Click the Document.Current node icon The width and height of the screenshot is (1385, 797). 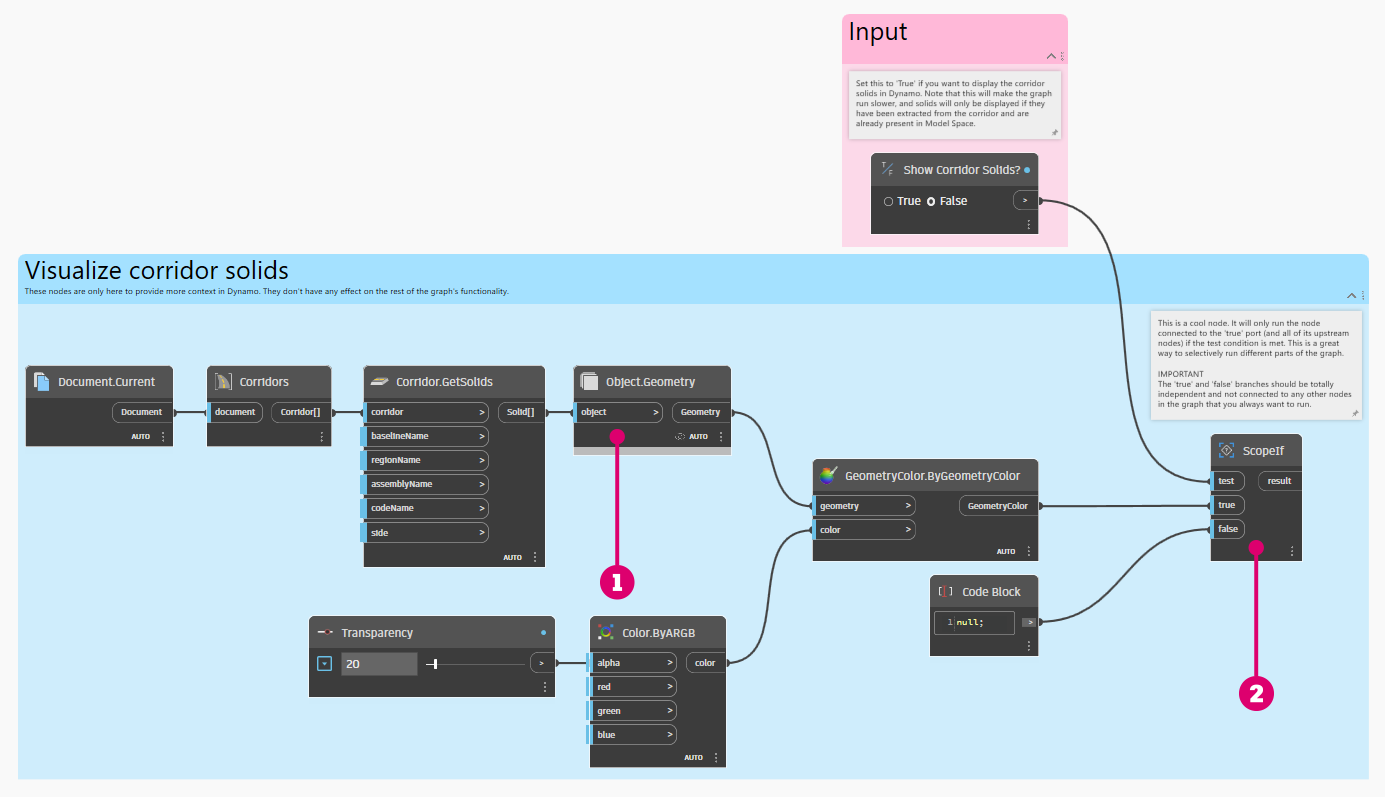pyautogui.click(x=41, y=381)
